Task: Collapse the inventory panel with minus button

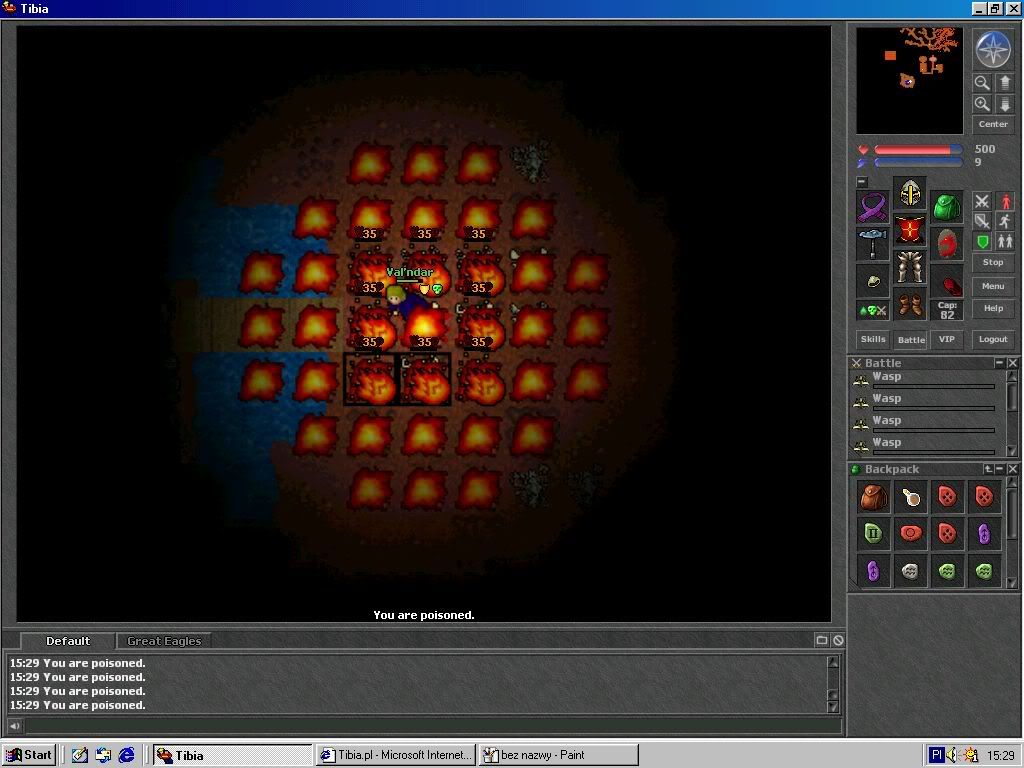Action: click(861, 182)
